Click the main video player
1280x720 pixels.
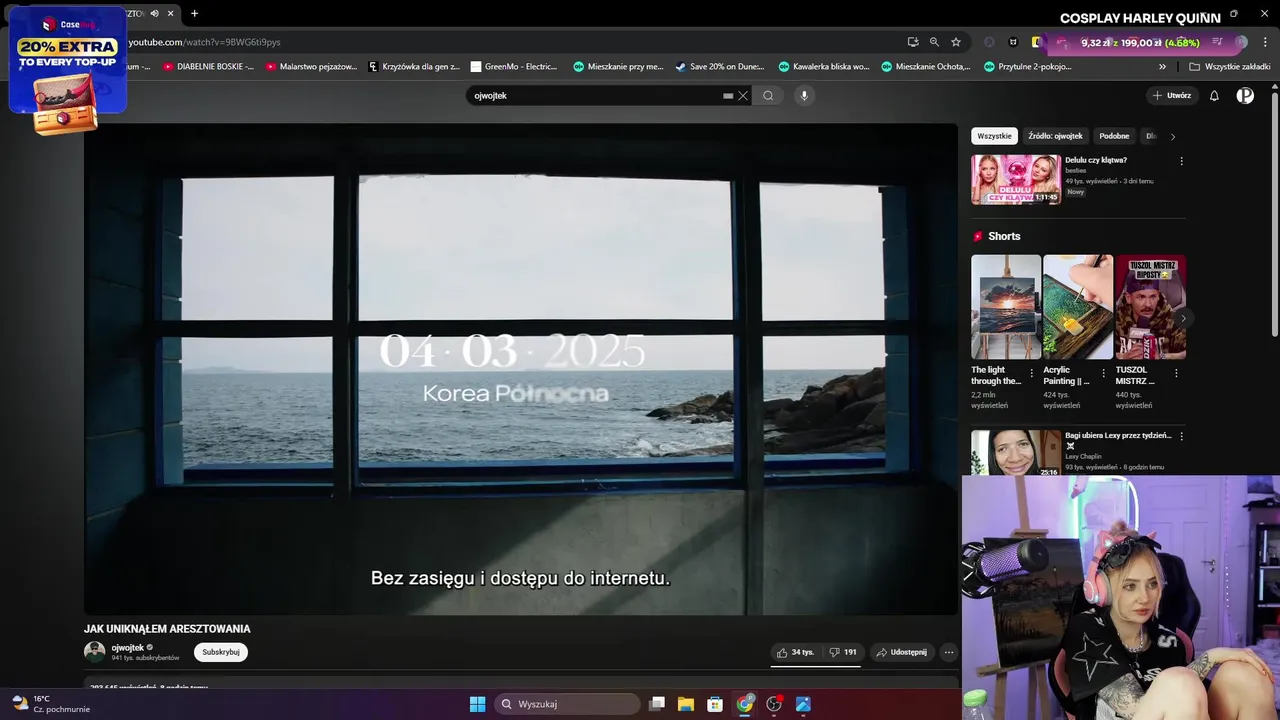(x=520, y=369)
